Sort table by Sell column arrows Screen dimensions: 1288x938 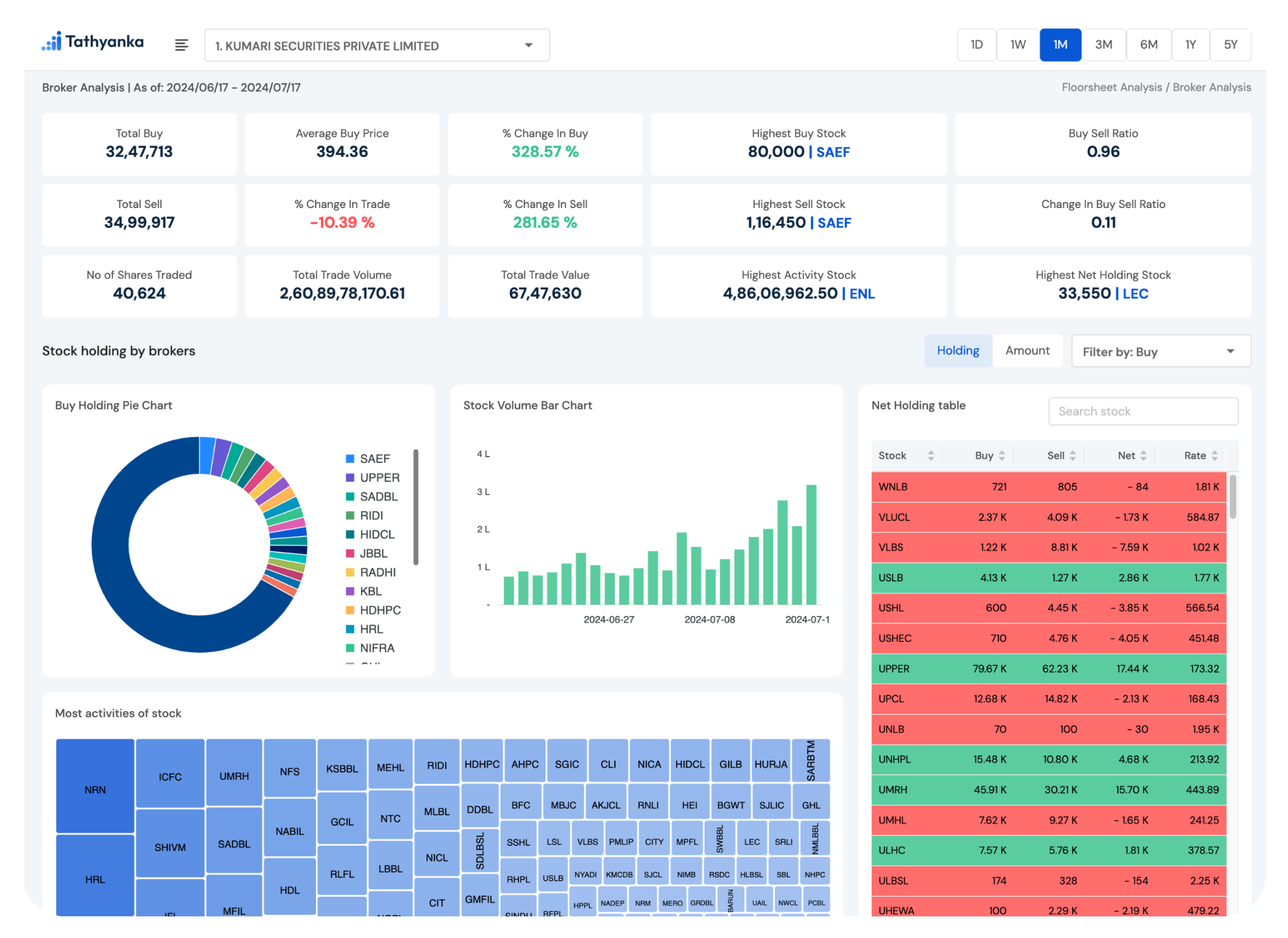[x=1073, y=455]
